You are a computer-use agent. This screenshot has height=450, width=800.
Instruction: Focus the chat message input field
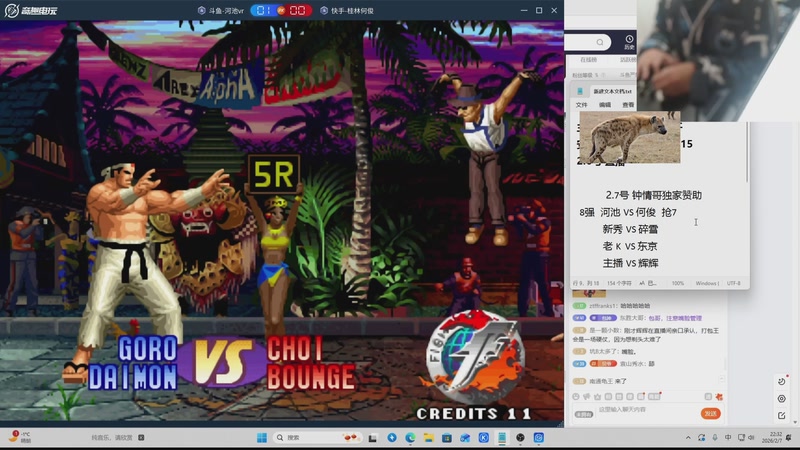click(648, 410)
